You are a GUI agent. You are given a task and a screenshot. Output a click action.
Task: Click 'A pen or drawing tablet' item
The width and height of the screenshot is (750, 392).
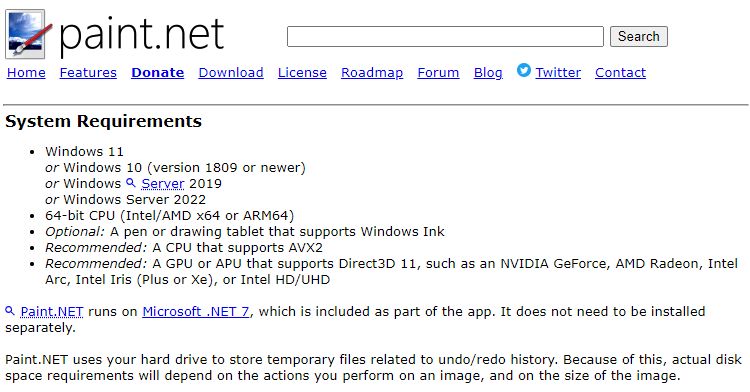point(245,232)
